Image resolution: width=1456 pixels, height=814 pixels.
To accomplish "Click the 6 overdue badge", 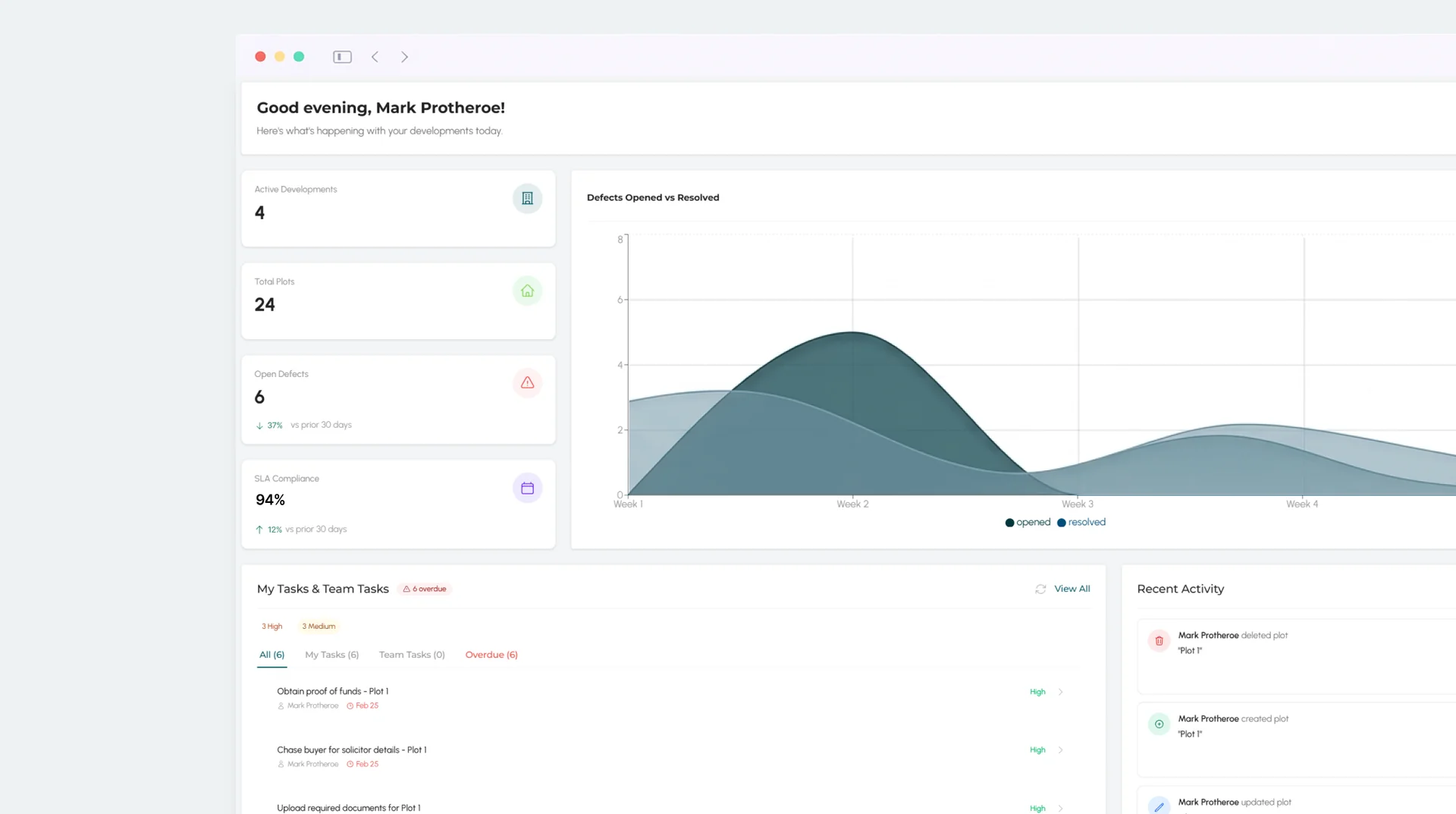I will 425,589.
